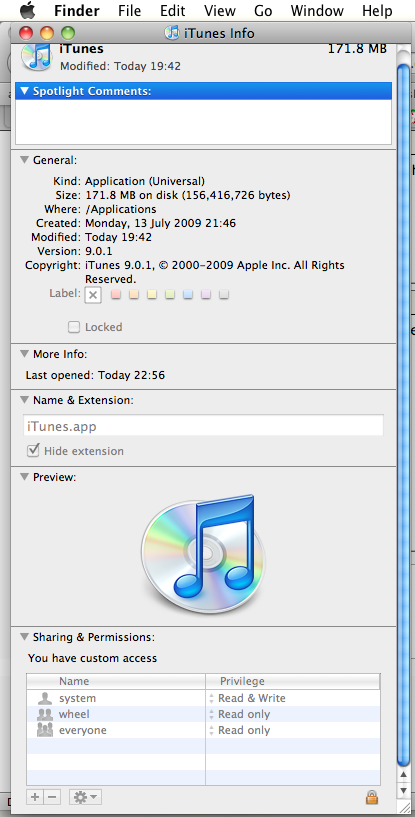Minimize the iTunes Info window
Viewport: 415px width, 817px height.
47,33
